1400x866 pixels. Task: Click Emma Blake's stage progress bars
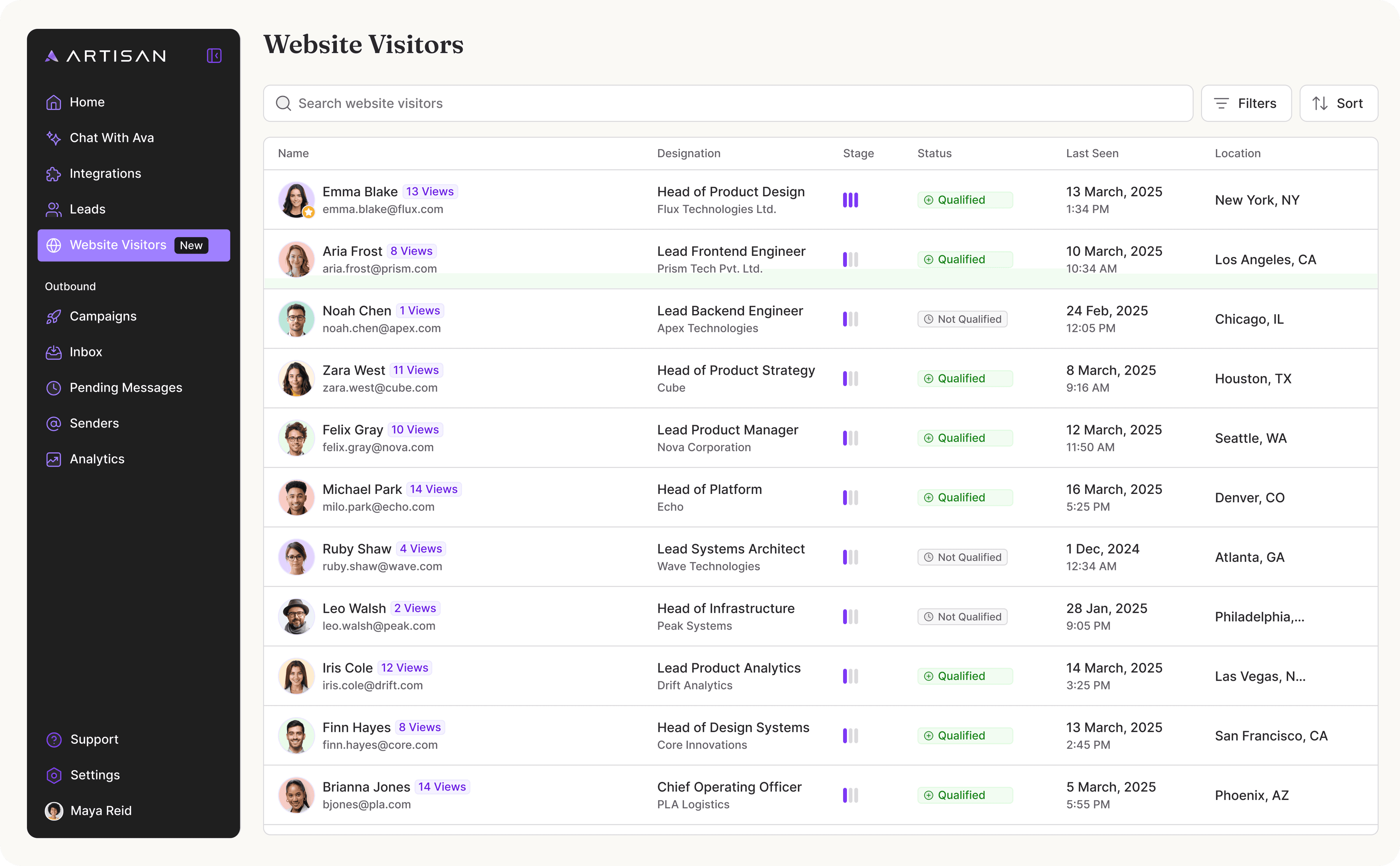[x=850, y=200]
